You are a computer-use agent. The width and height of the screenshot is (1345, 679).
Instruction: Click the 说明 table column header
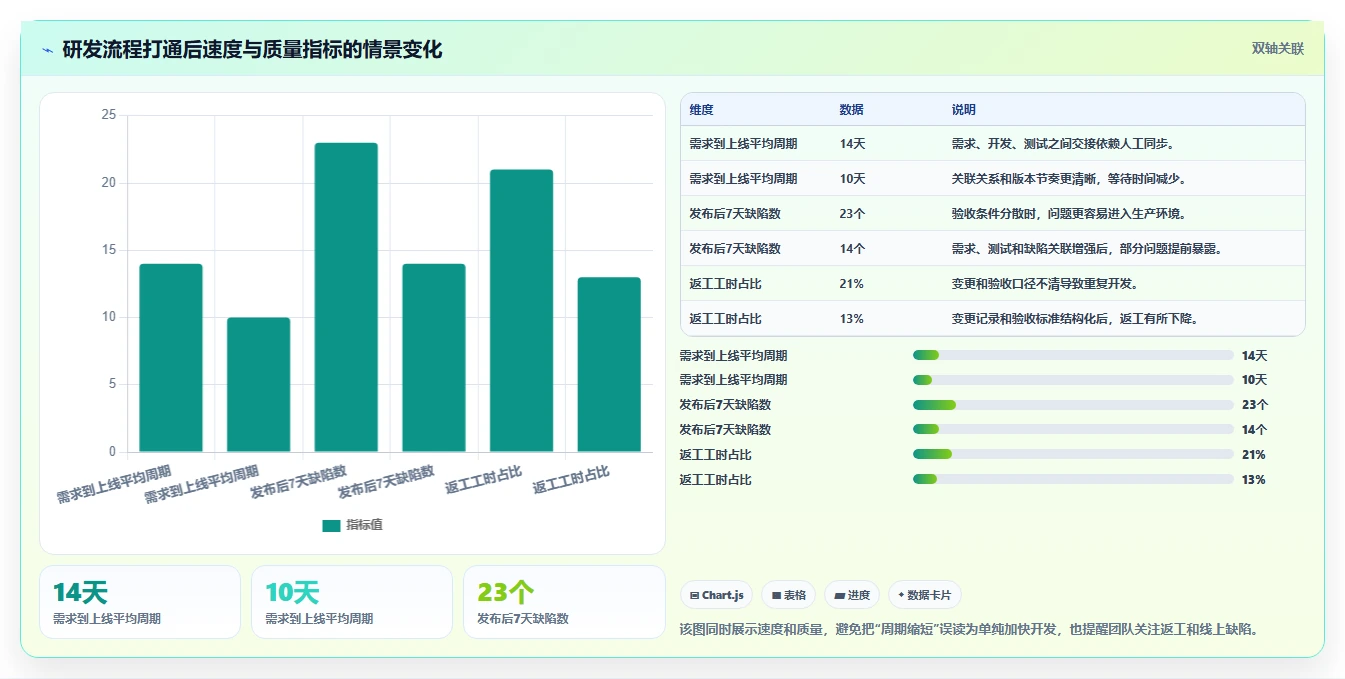coord(964,110)
